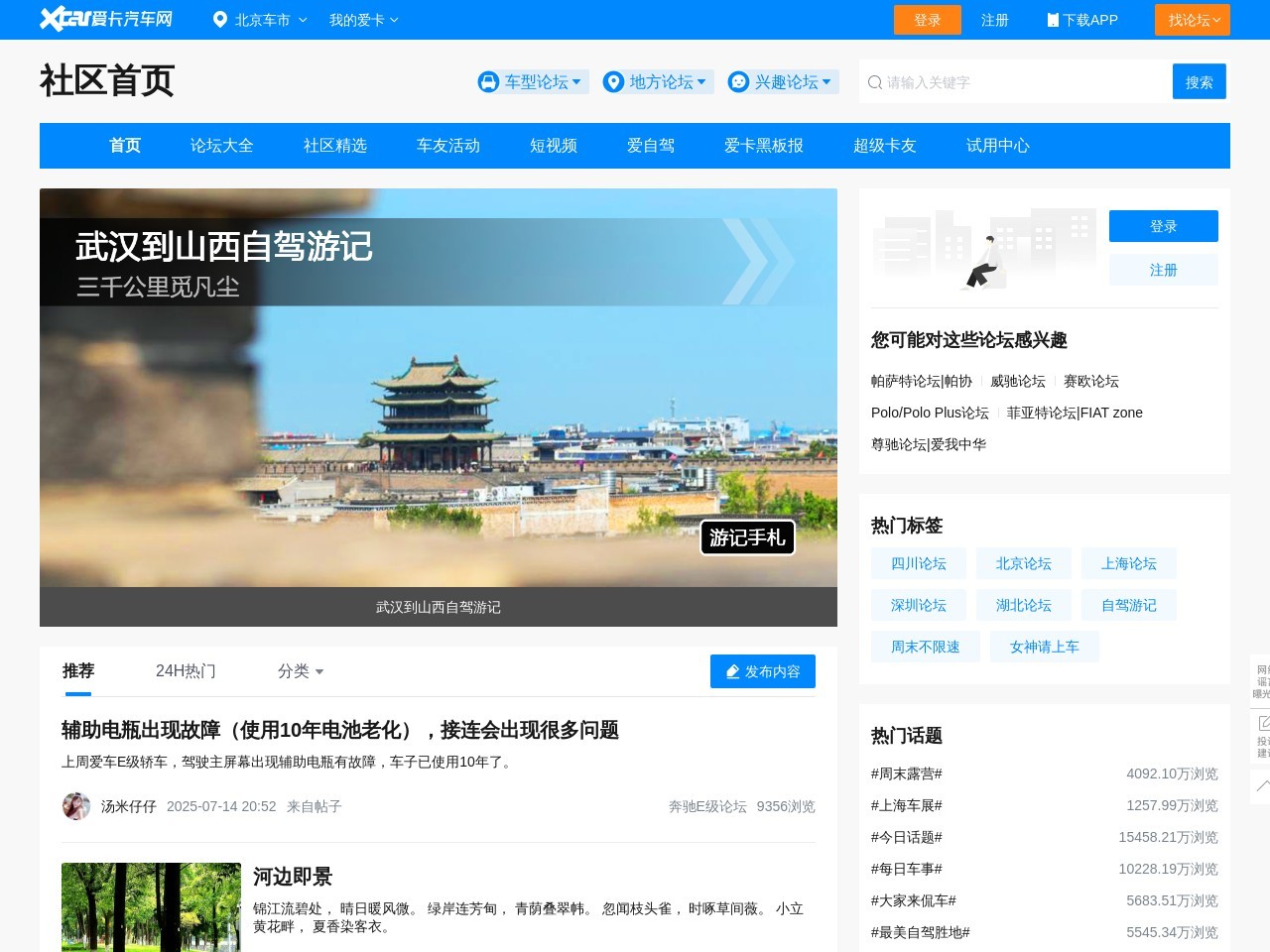1270x952 pixels.
Task: Open the 奔驰E级论坛 link
Action: point(707,806)
